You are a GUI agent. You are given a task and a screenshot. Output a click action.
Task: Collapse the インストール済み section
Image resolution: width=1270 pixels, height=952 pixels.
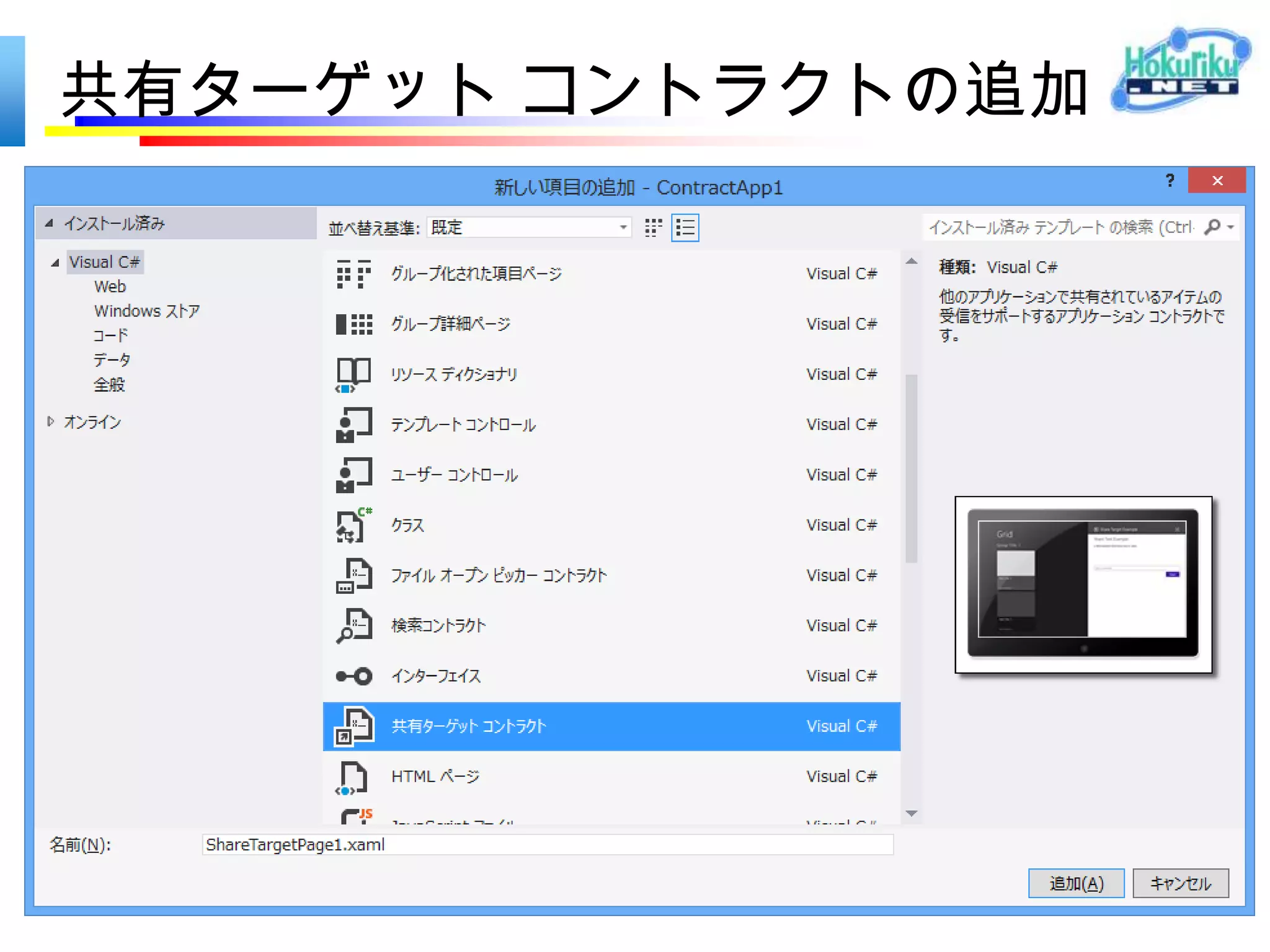(49, 223)
